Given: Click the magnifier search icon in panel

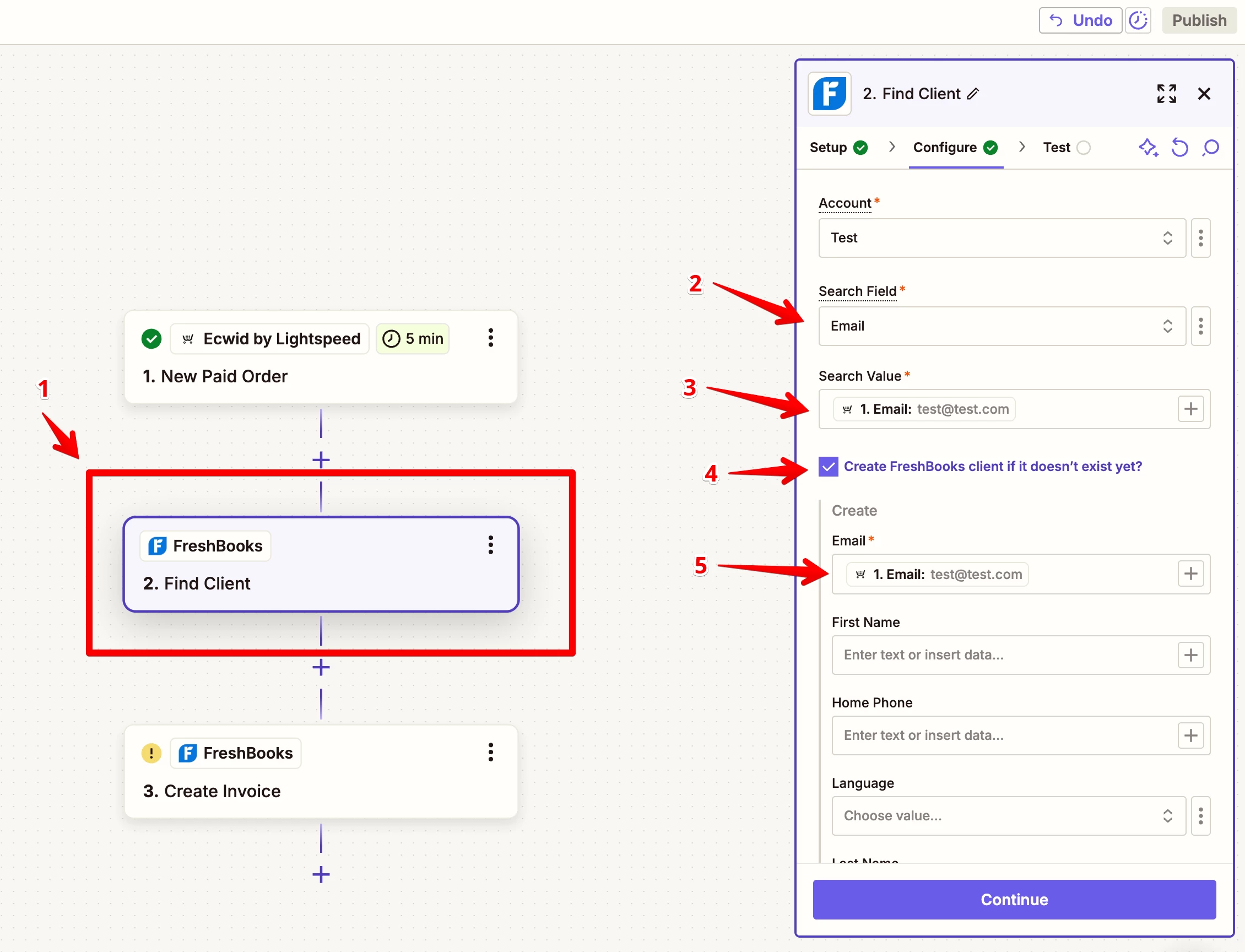Looking at the screenshot, I should point(1210,148).
